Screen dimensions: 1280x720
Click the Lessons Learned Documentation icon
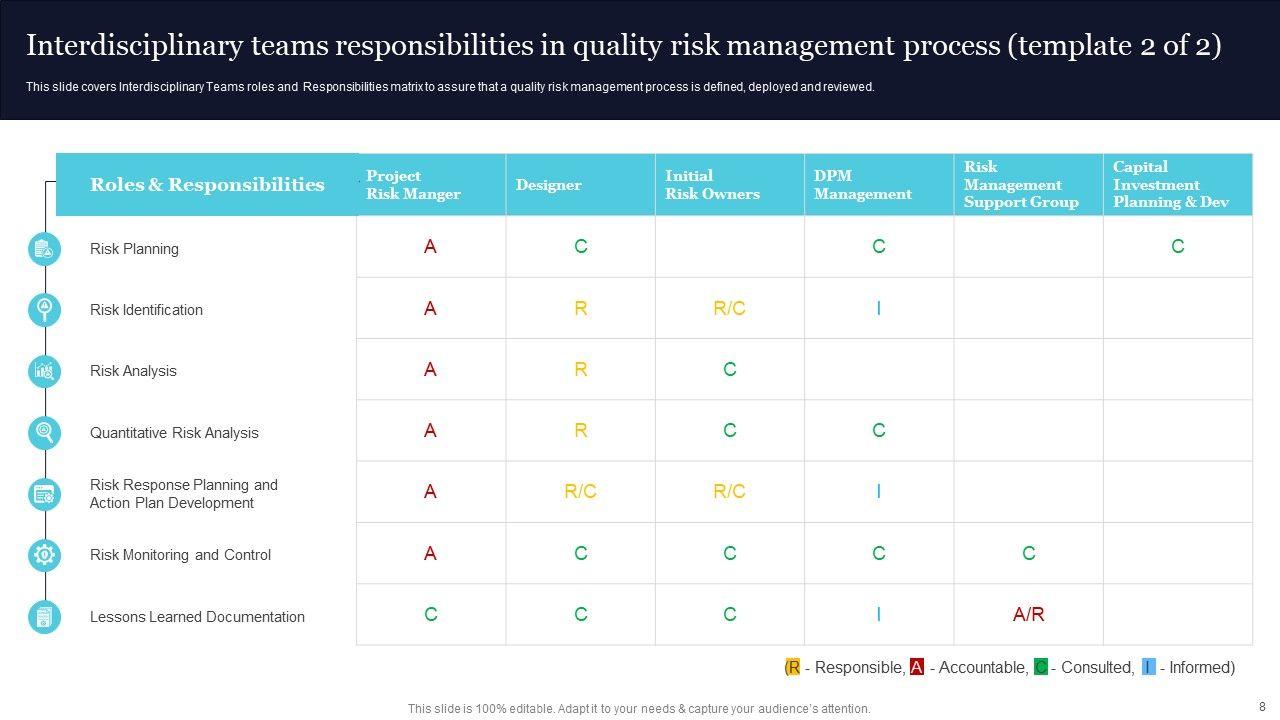(x=44, y=617)
